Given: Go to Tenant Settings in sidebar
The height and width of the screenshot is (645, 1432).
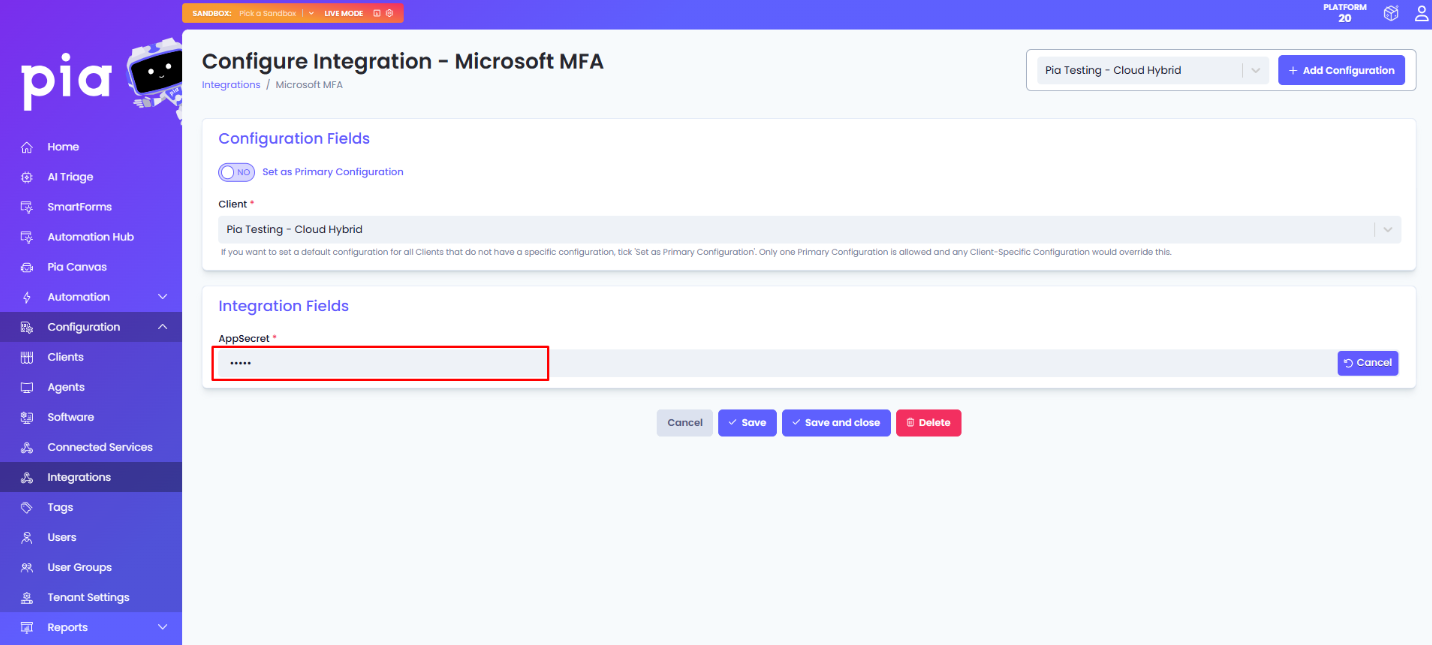Looking at the screenshot, I should (88, 597).
